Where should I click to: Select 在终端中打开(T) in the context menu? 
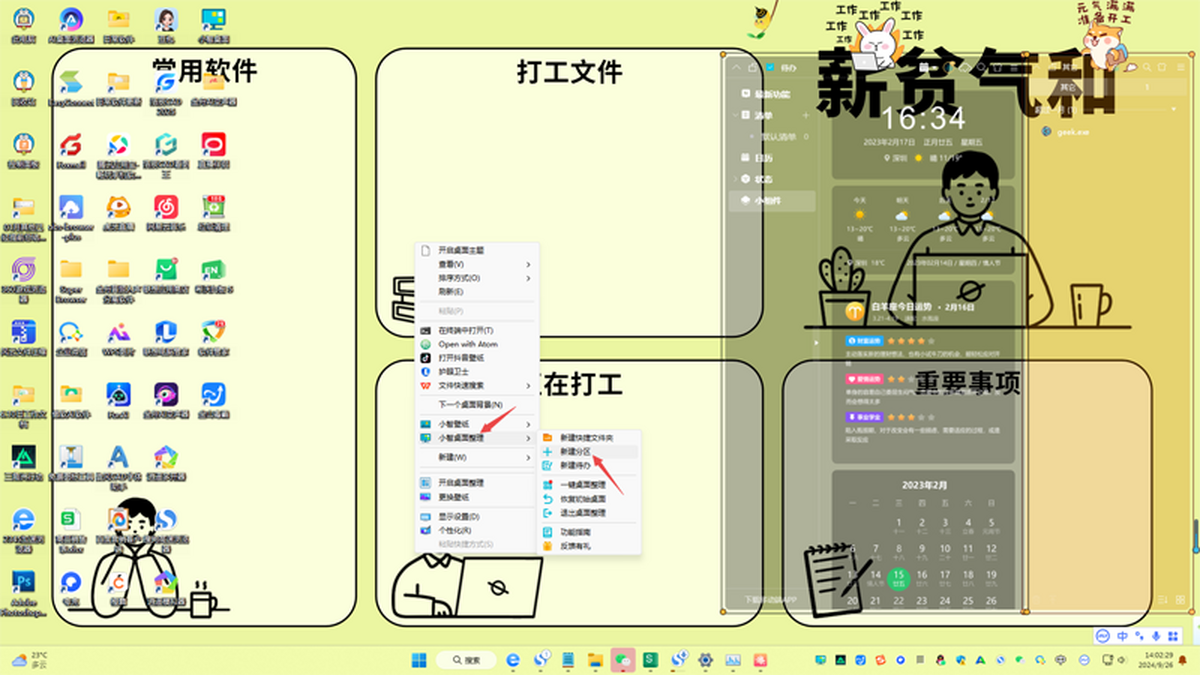477,330
